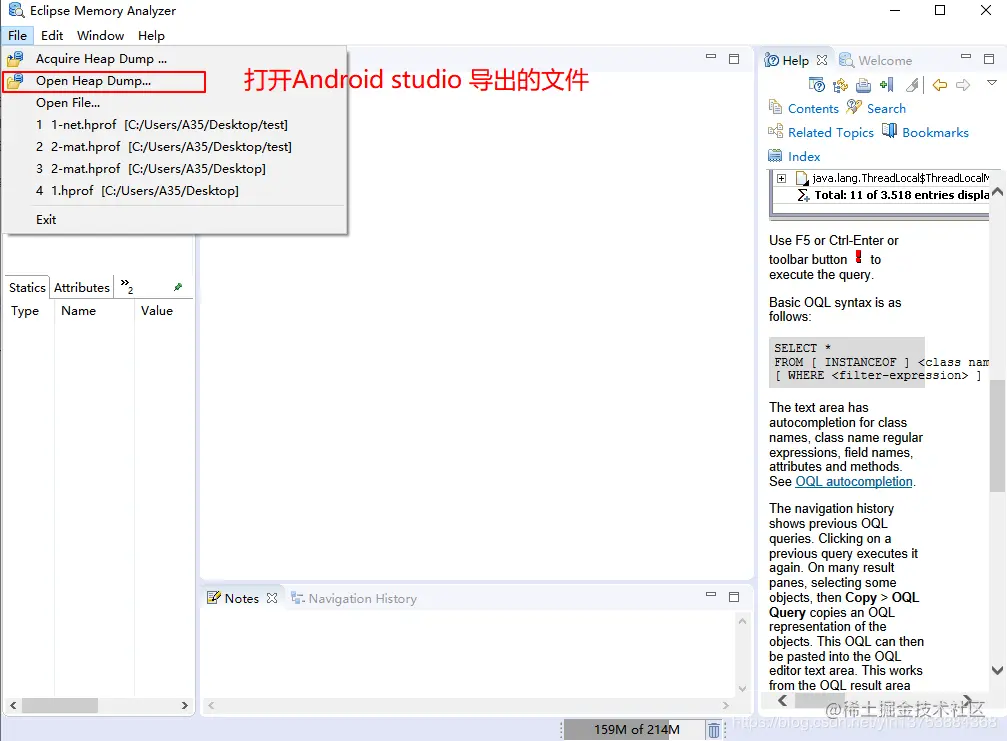Click Eclipse Memory Analyzer title bar icon
This screenshot has height=741, width=1007.
point(16,10)
